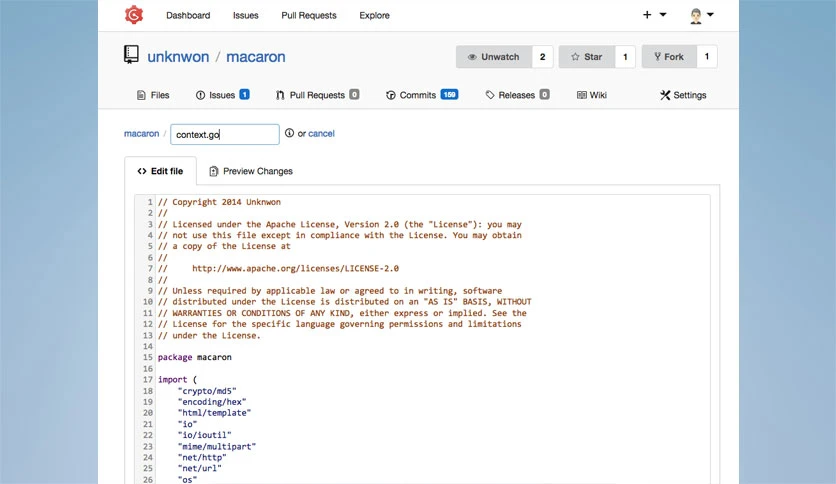Image resolution: width=836 pixels, height=484 pixels.
Task: Click the Releases count badge 0
Action: (x=544, y=94)
